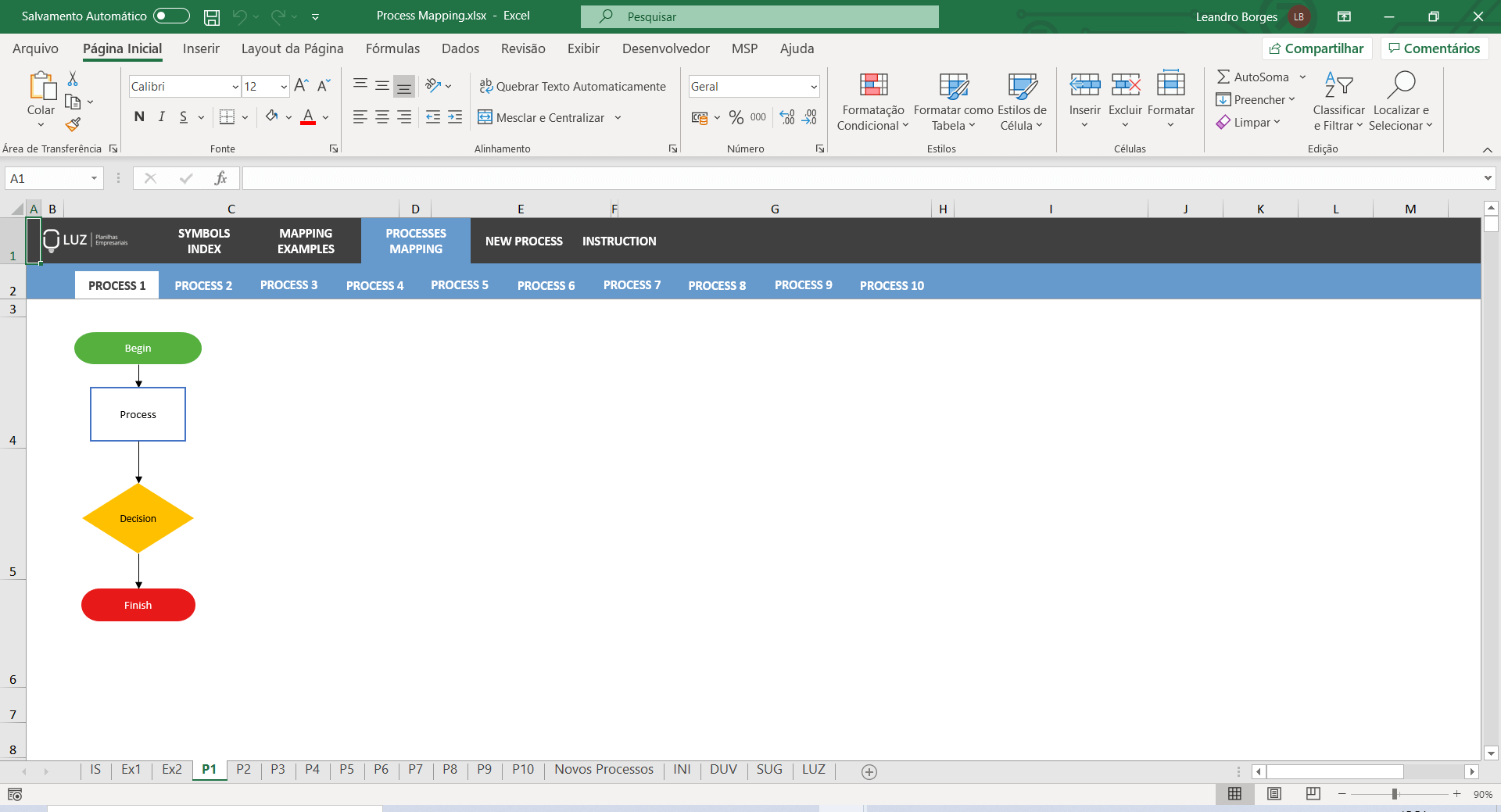This screenshot has height=812, width=1501.
Task: Turn off Salvamento Automático
Action: point(170,16)
